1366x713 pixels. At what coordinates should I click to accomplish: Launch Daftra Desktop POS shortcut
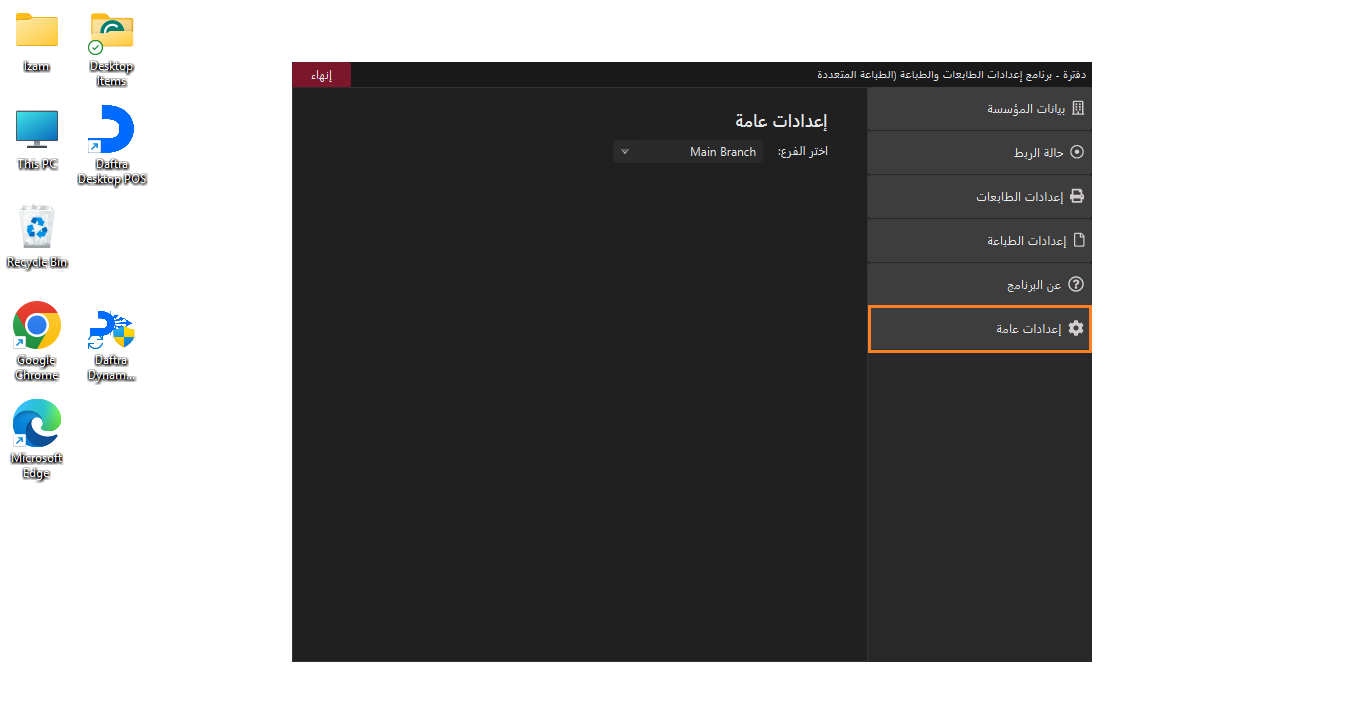(x=112, y=146)
